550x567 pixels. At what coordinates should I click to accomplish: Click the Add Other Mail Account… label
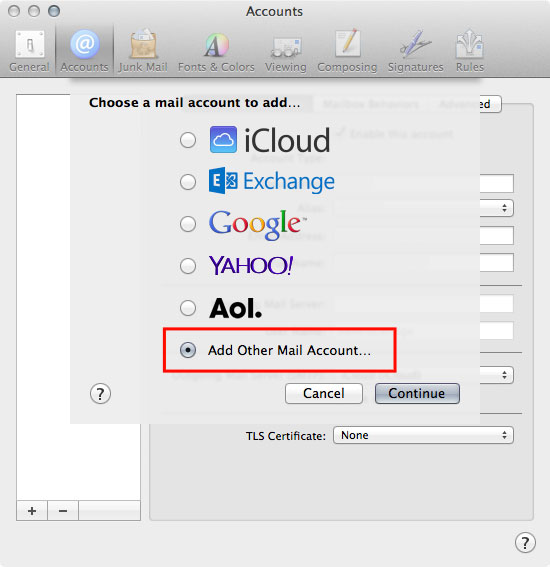pos(289,350)
